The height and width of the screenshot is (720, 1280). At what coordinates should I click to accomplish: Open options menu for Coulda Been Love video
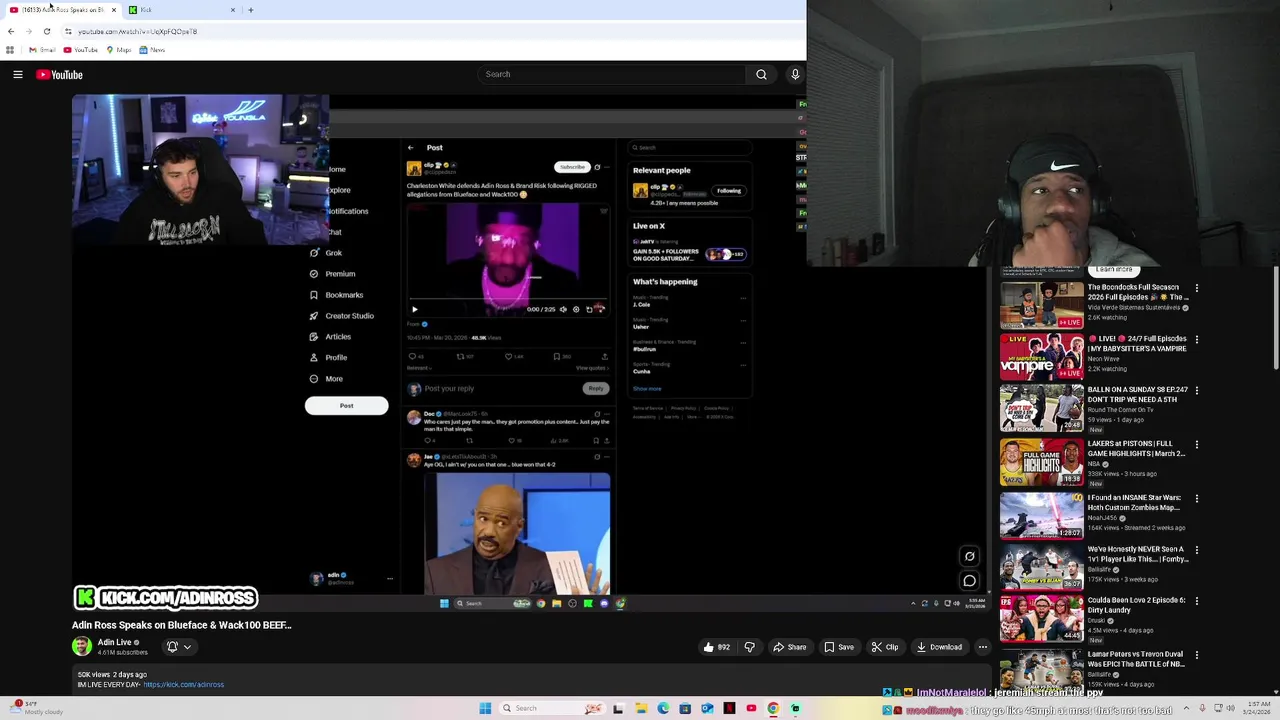pos(1196,602)
